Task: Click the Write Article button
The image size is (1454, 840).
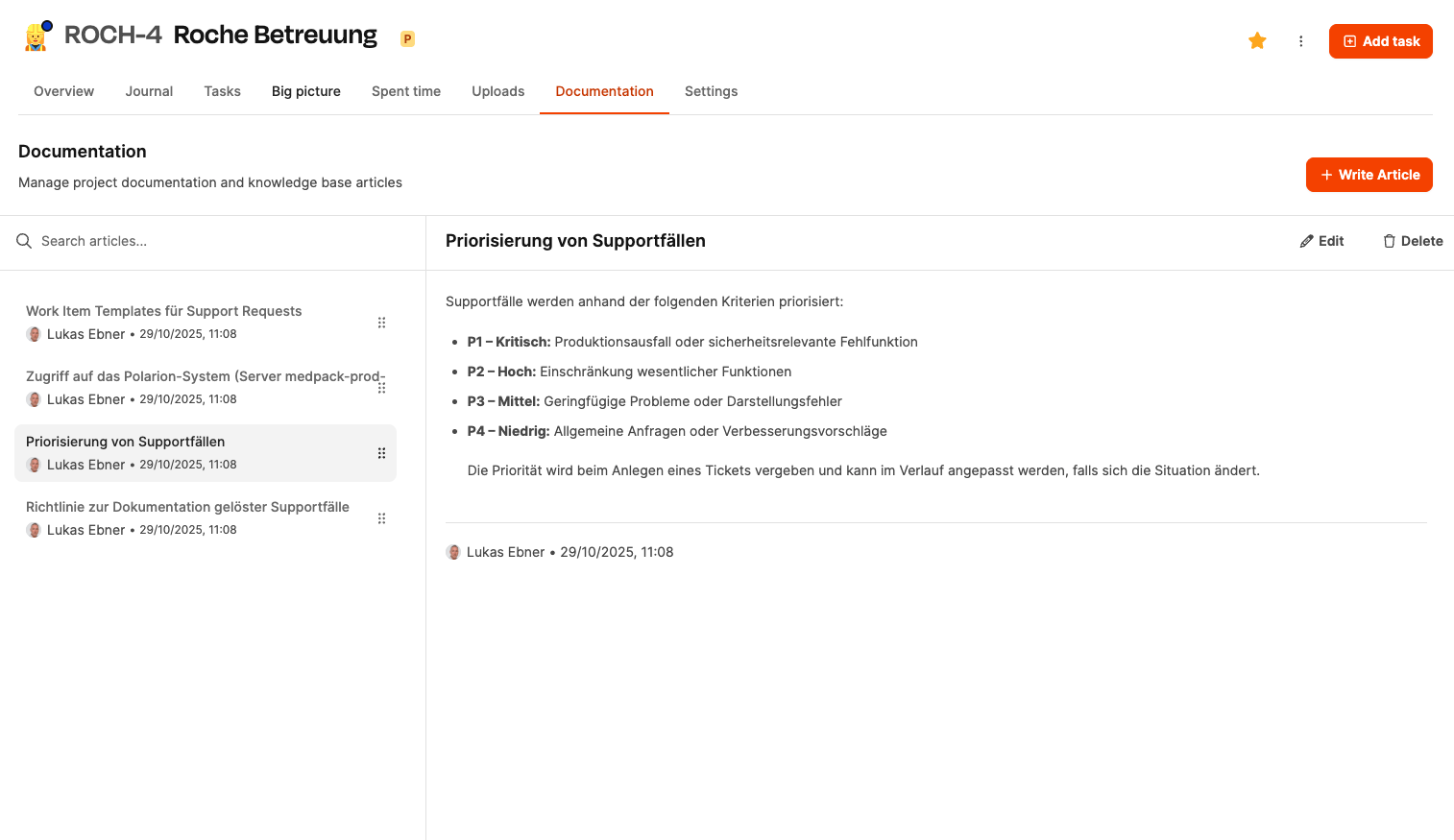Action: click(1369, 175)
